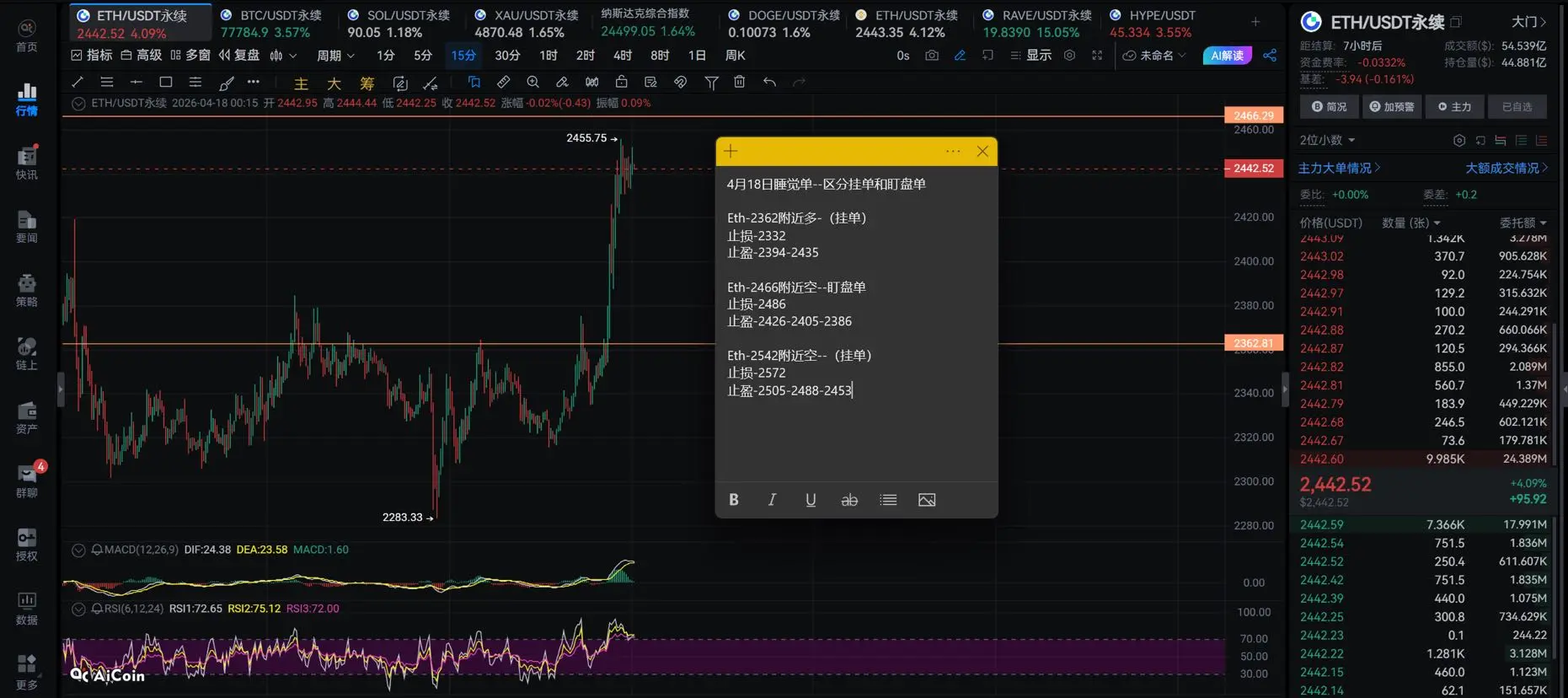Open the 简况 overview button
The image size is (1568, 698).
(1329, 107)
